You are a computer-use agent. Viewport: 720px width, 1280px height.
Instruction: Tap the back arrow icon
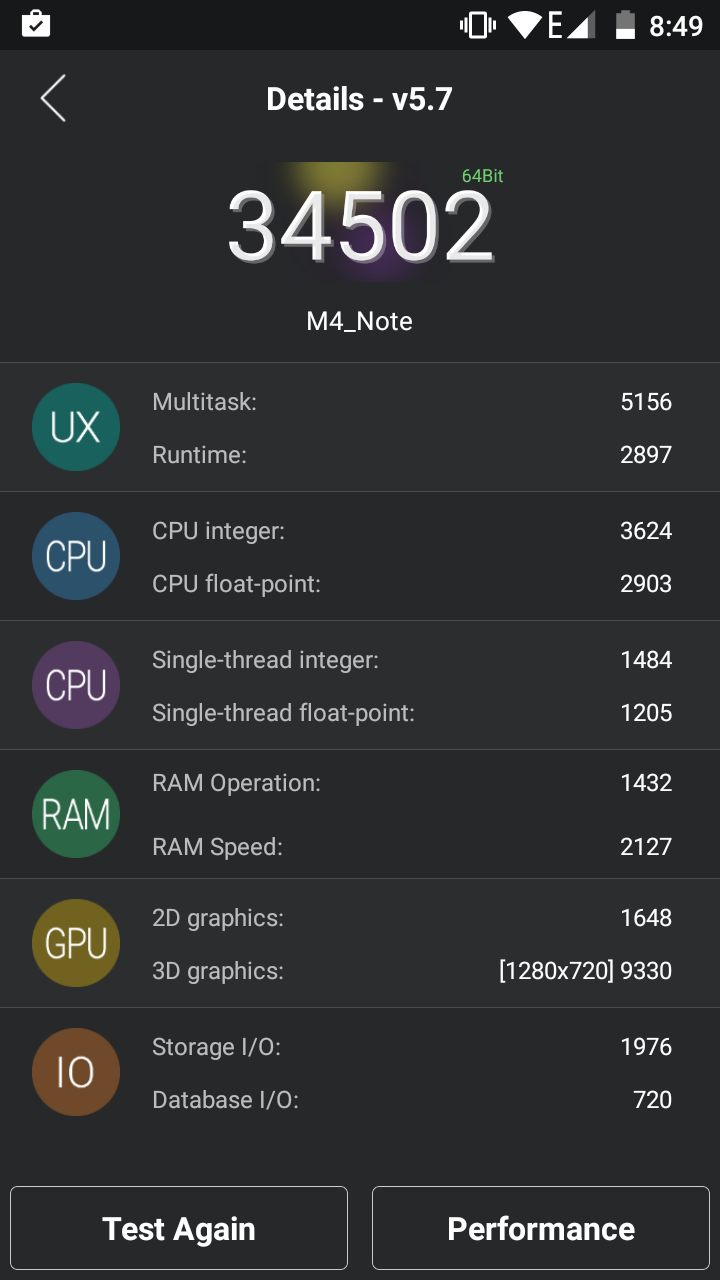click(53, 98)
